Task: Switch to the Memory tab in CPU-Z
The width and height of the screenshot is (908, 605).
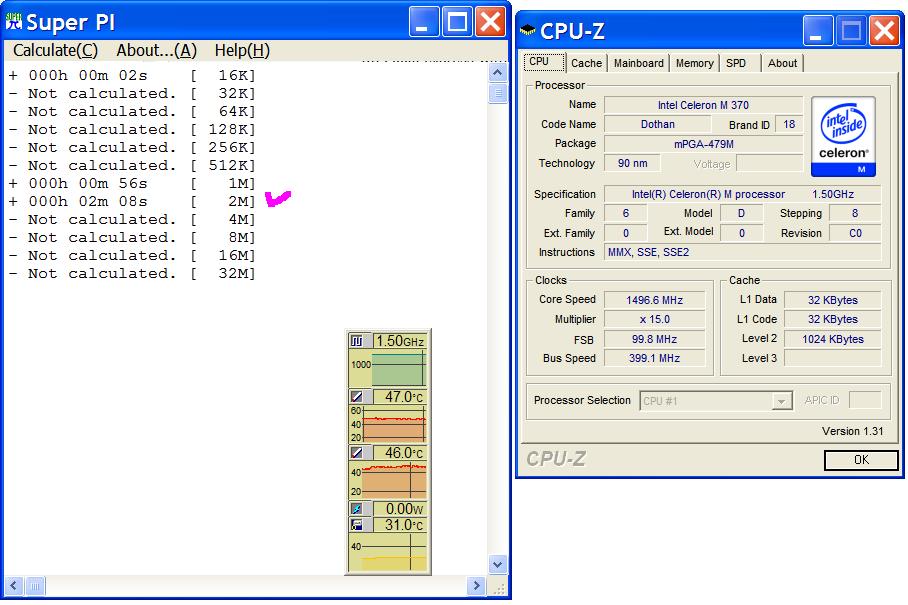Action: coord(694,63)
